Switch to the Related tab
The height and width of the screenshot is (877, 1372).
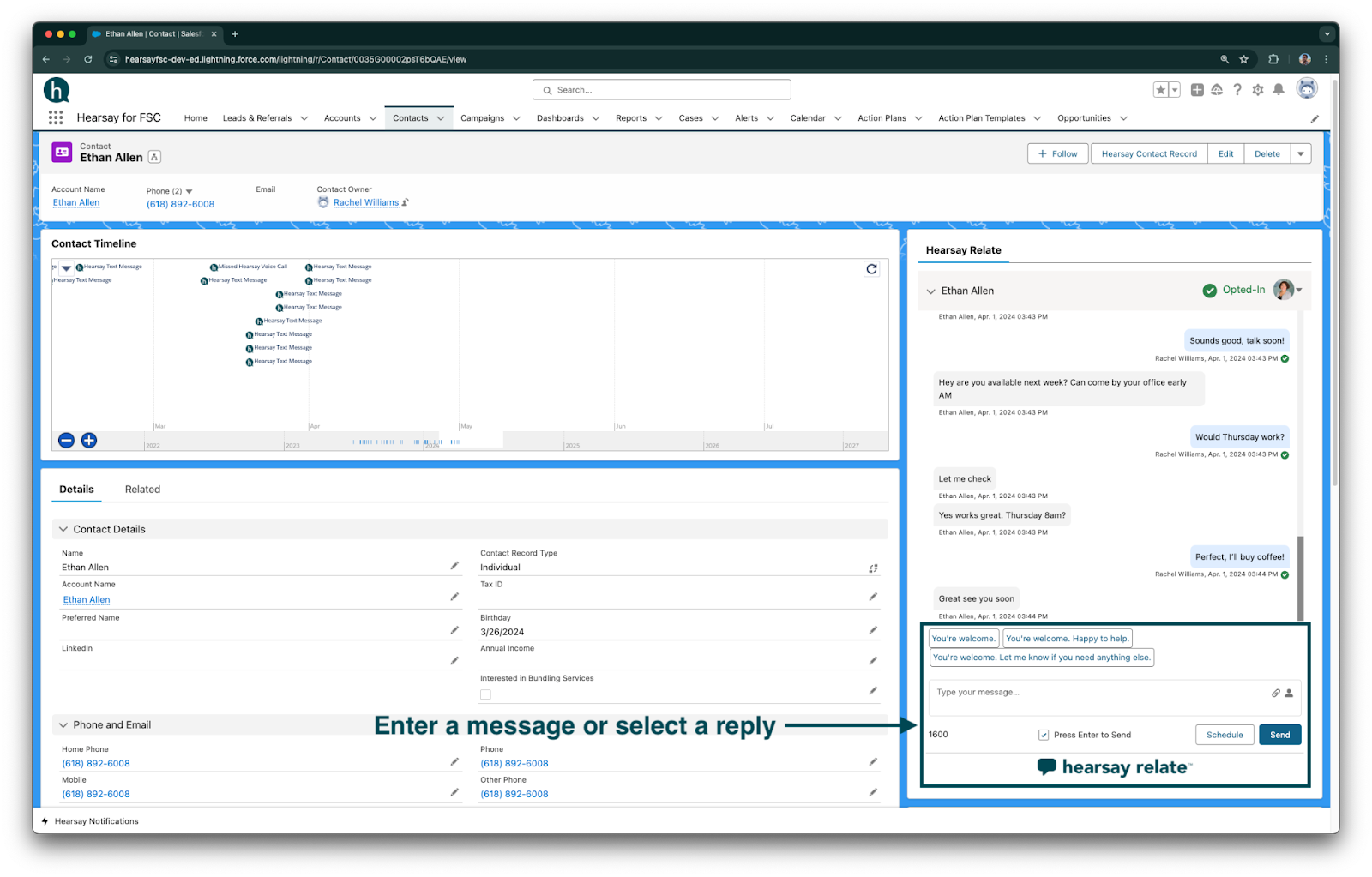142,489
